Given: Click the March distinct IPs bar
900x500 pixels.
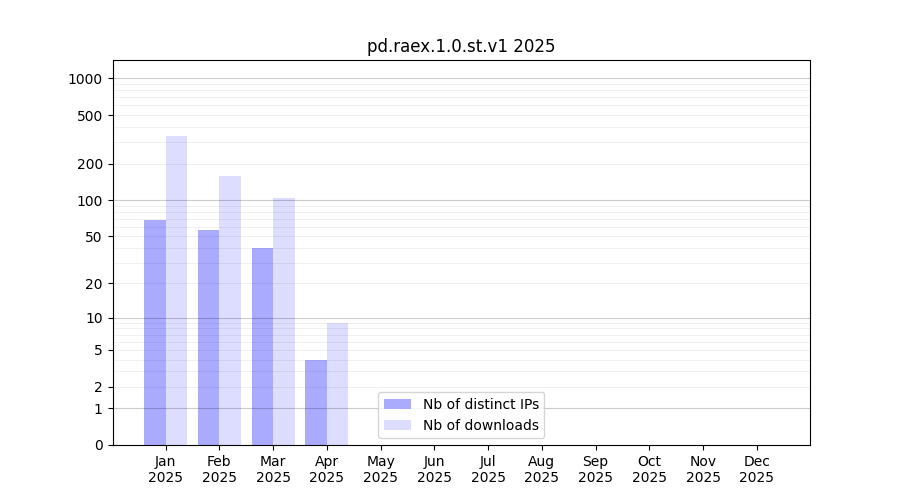Looking at the screenshot, I should point(262,346).
